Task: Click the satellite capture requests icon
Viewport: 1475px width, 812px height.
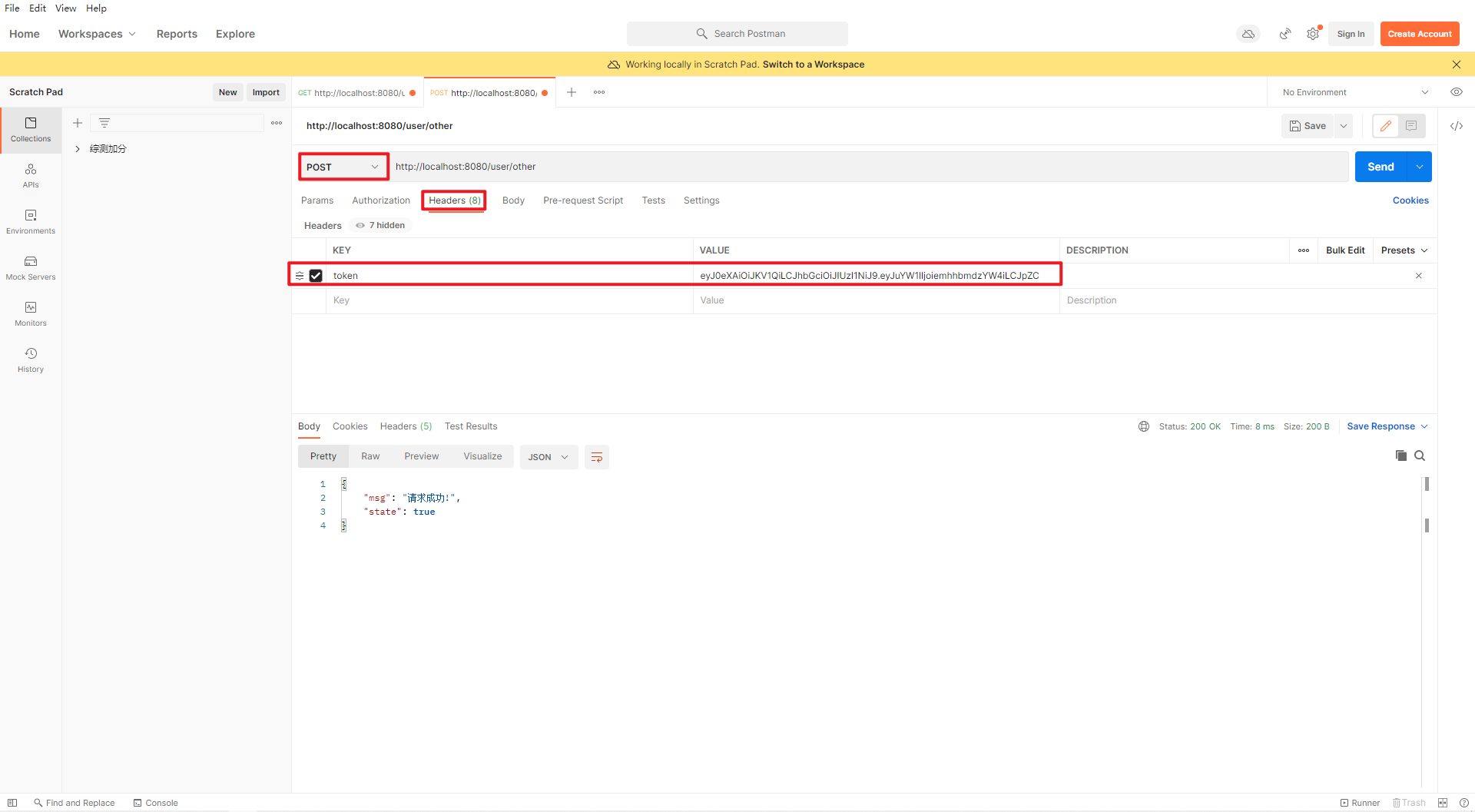Action: 1284,34
